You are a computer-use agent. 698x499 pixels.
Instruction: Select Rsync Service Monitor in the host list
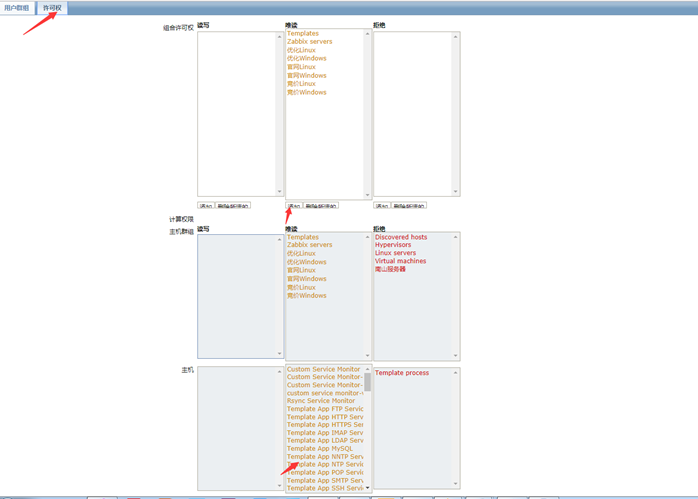[321, 401]
